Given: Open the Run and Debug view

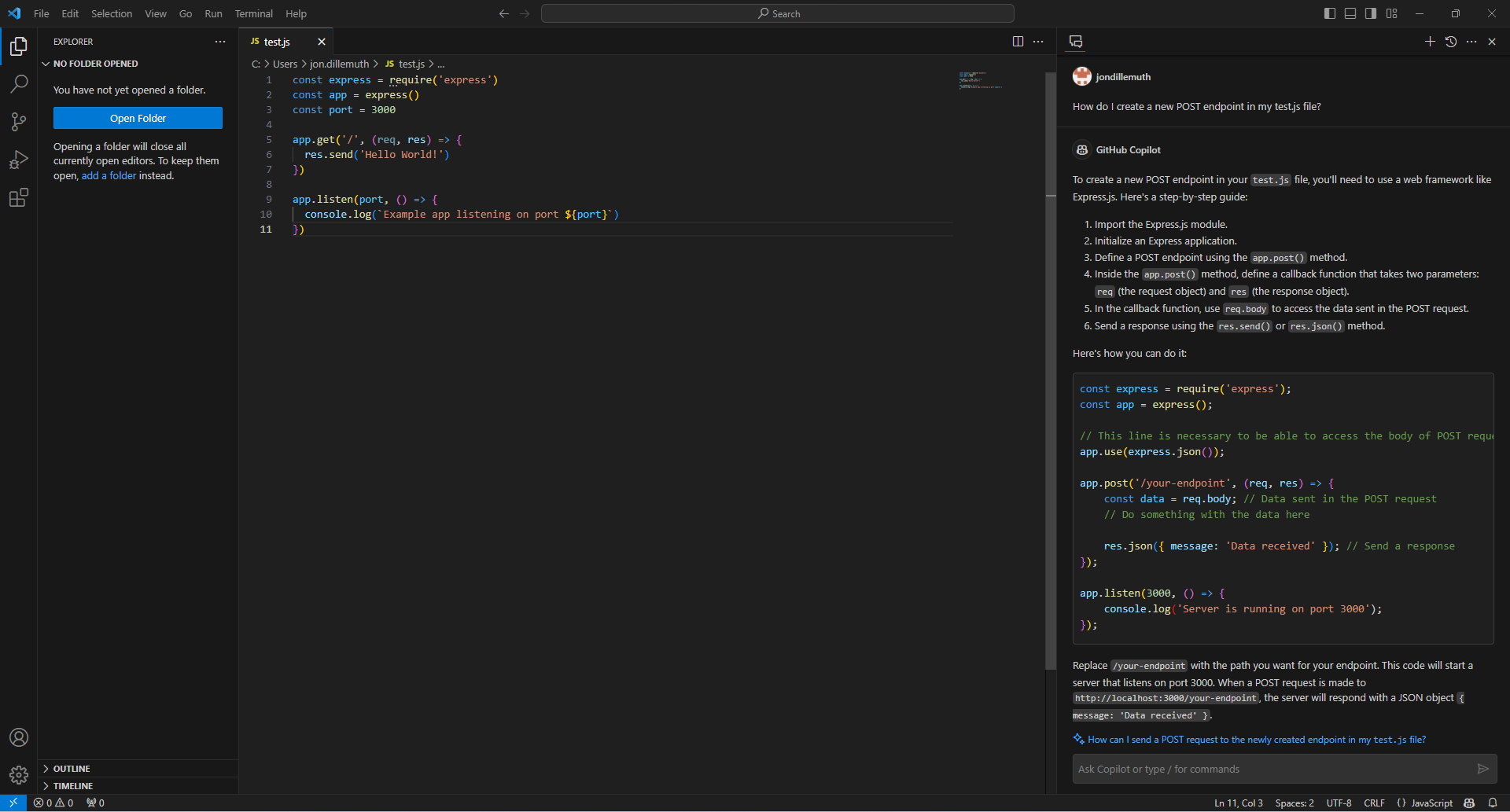Looking at the screenshot, I should [19, 160].
